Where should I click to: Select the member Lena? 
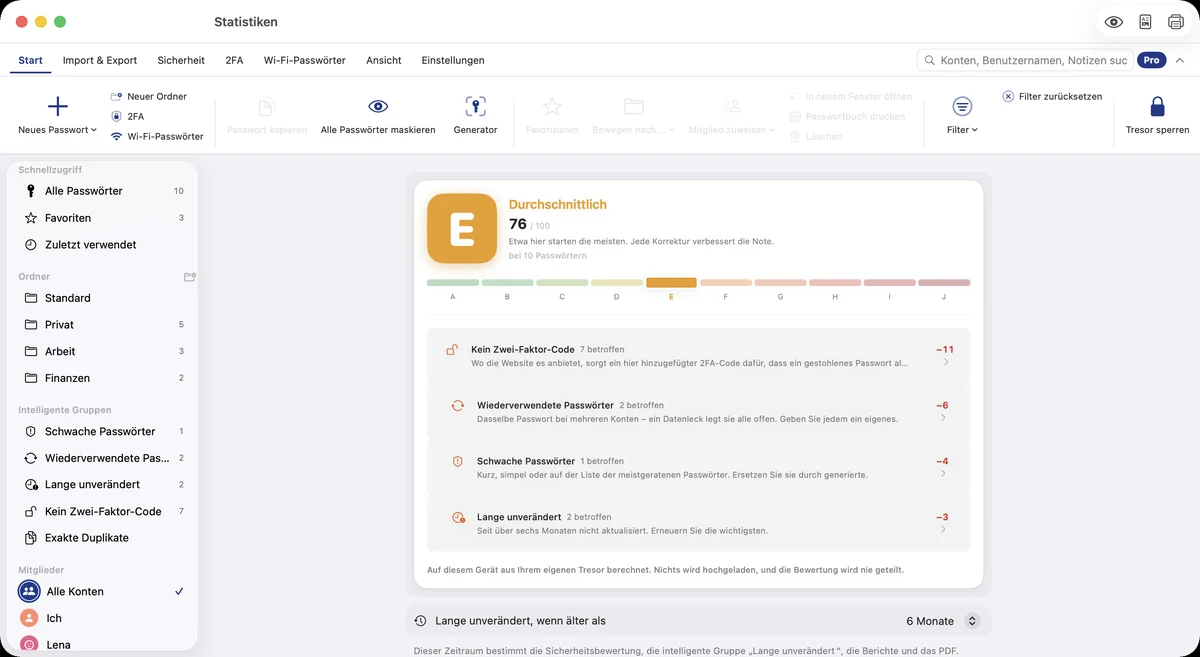(103, 645)
